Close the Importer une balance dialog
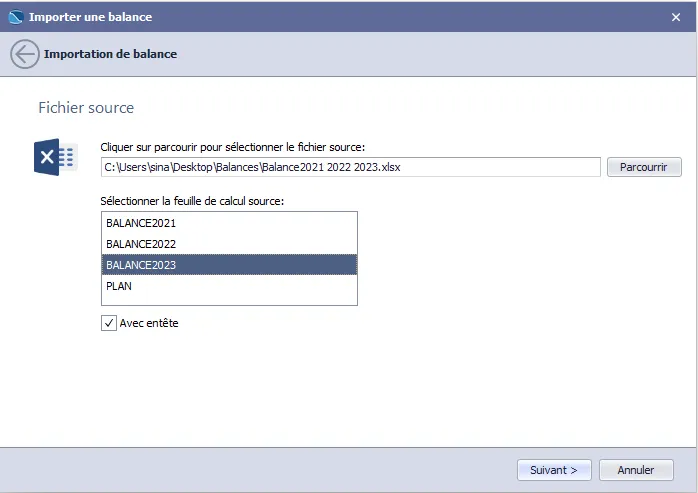This screenshot has width=698, height=493. (x=676, y=17)
